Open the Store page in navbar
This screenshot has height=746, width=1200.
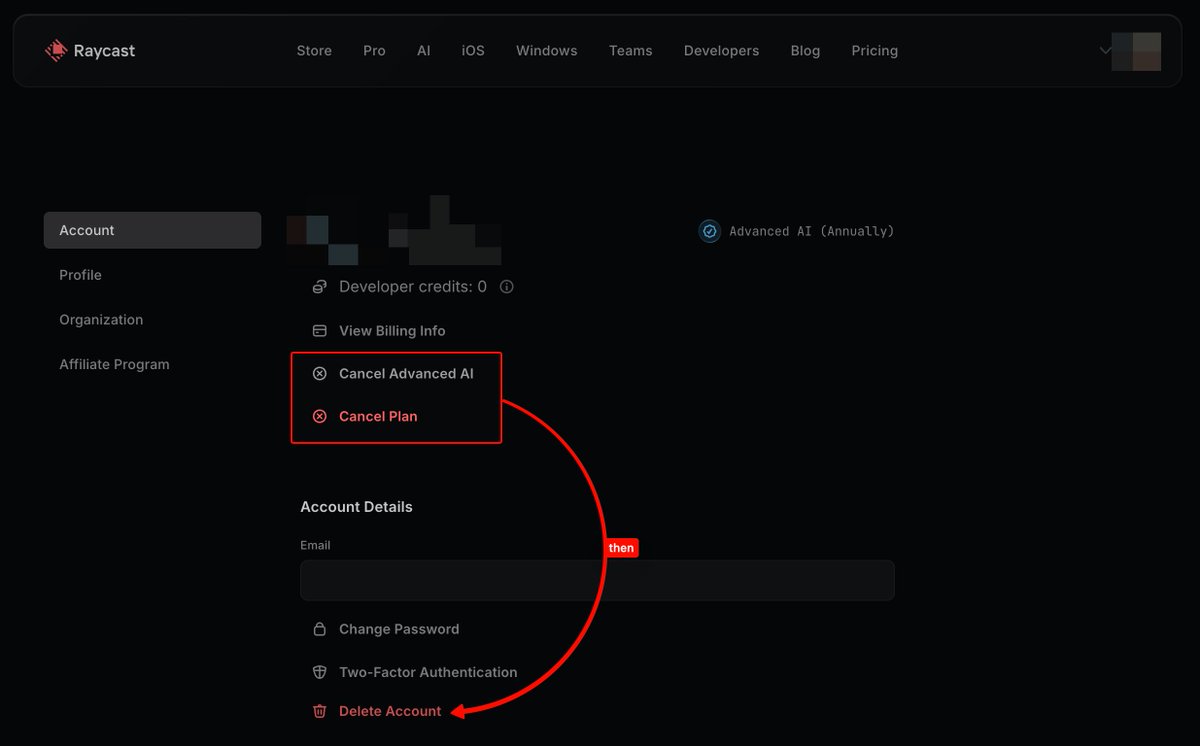(x=314, y=51)
